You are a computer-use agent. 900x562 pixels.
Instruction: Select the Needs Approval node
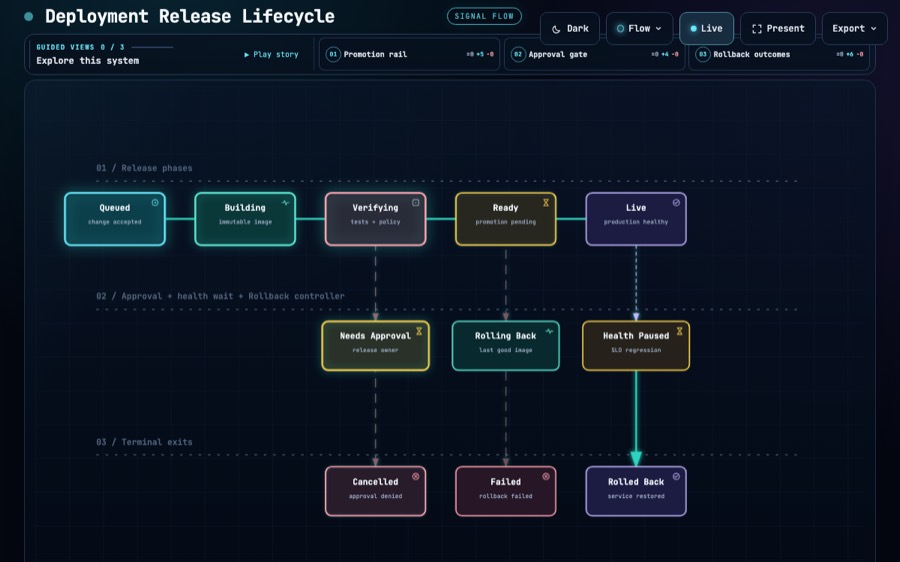pyautogui.click(x=375, y=346)
